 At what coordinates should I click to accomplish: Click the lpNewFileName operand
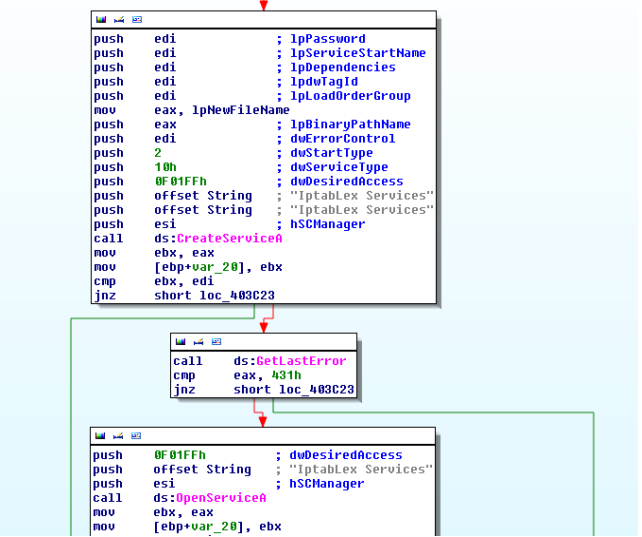point(240,110)
